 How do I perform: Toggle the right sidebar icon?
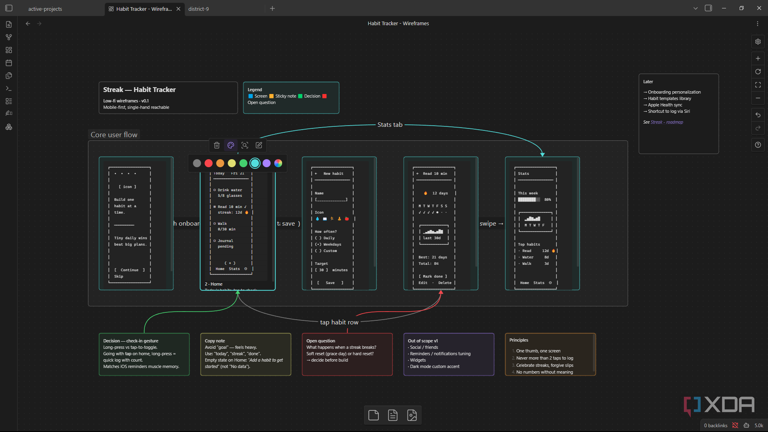point(708,8)
